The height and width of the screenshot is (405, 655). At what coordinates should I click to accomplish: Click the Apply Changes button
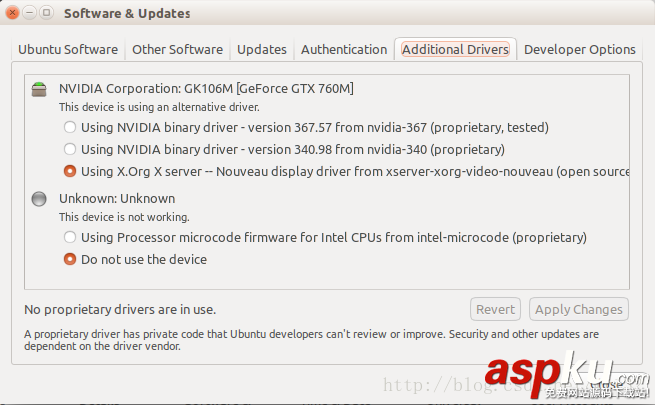pyautogui.click(x=580, y=309)
